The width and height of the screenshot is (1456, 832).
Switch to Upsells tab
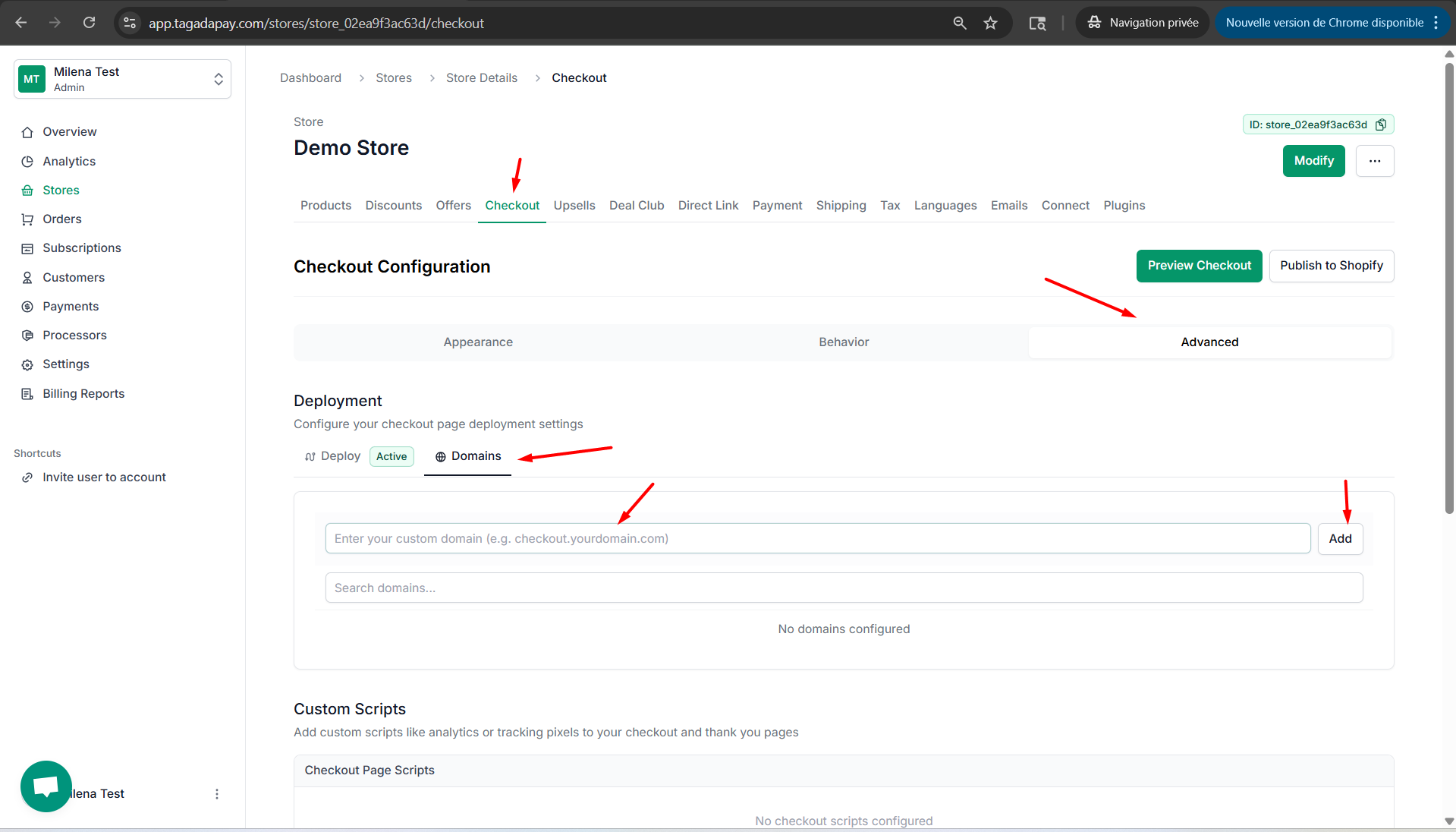[x=574, y=205]
